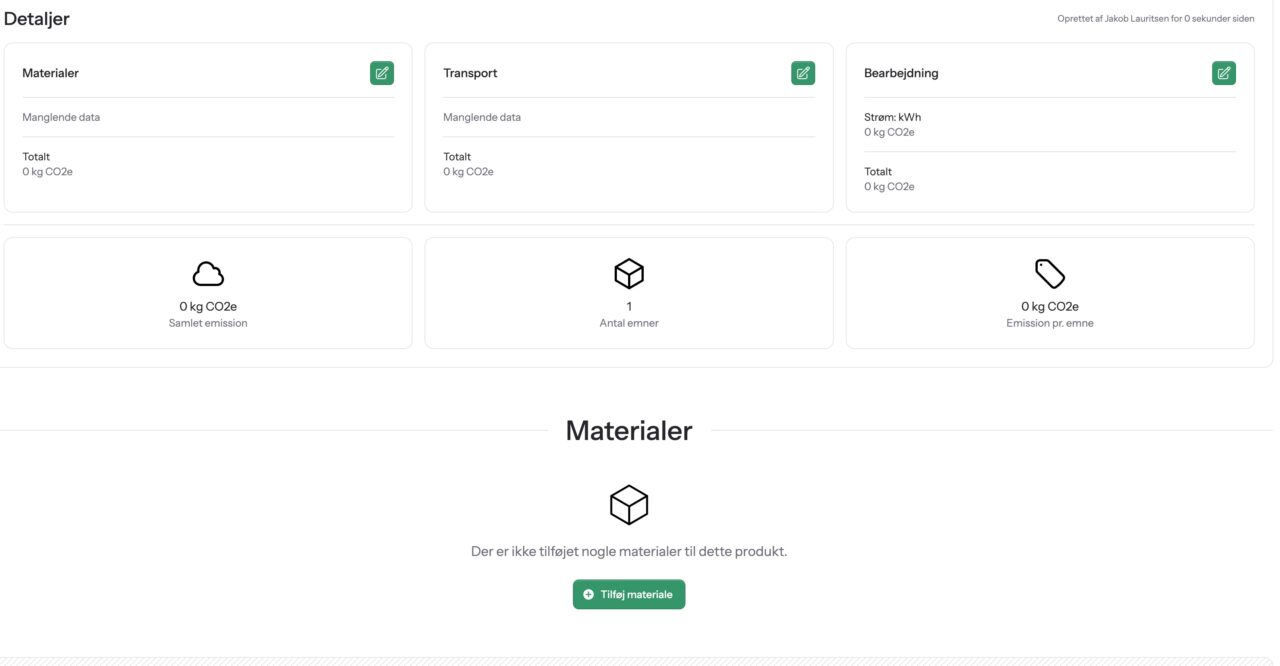Click the Detaljer heading
This screenshot has height=666, width=1280.
click(x=37, y=19)
